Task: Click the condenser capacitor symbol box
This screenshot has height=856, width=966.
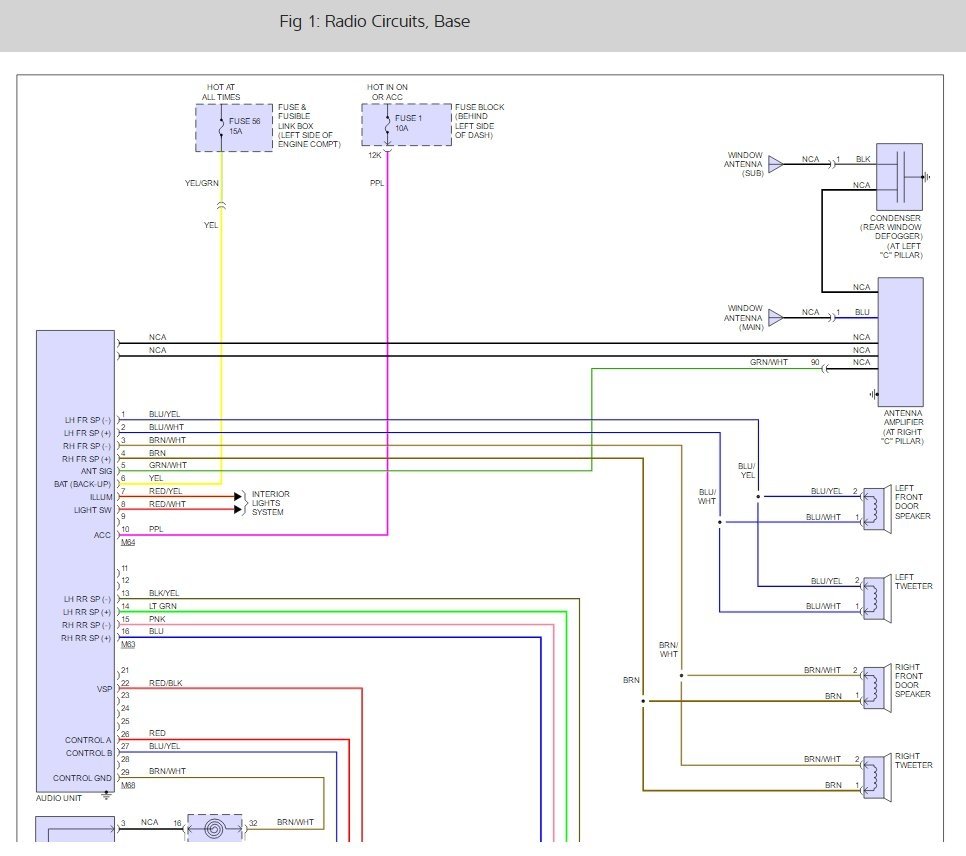Action: (x=899, y=177)
